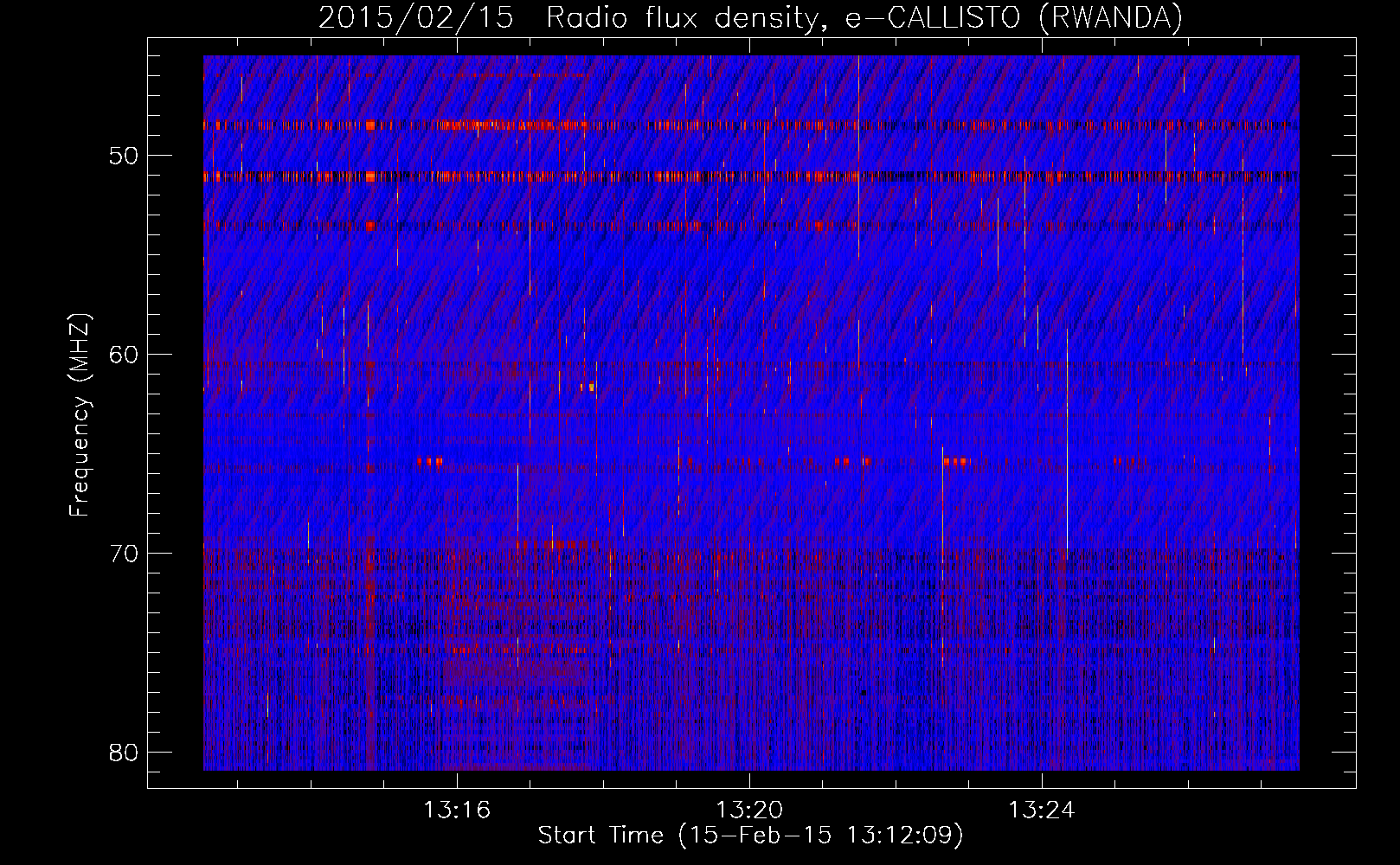The width and height of the screenshot is (1400, 865).
Task: Click the plot title mentioning e-CALLISTO (RWANDA)
Action: [750, 18]
